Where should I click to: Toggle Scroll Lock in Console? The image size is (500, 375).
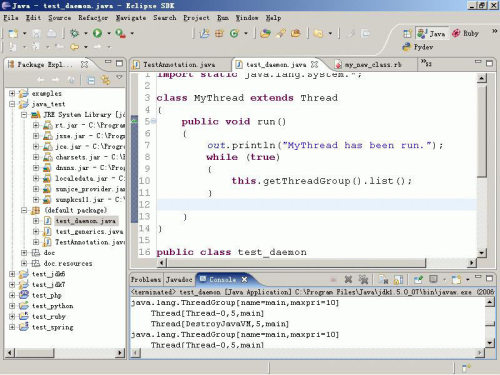click(x=398, y=279)
